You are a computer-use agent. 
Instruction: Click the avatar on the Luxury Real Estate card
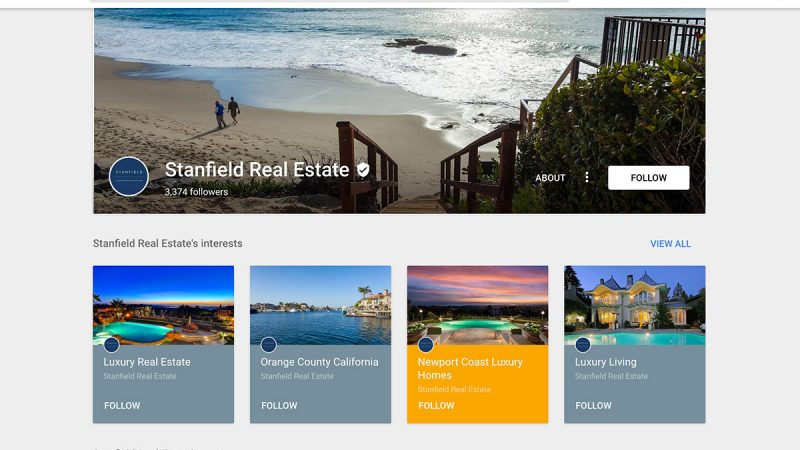tap(111, 345)
